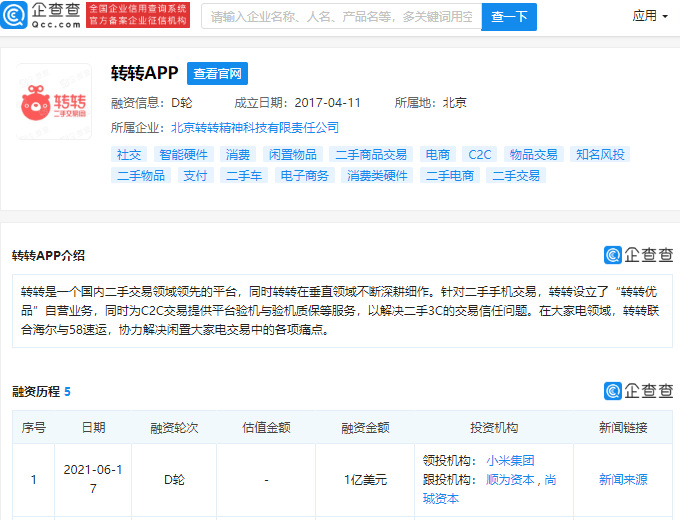Screen dimensions: 680x520
Task: Select the C2C tag
Action: [x=480, y=154]
